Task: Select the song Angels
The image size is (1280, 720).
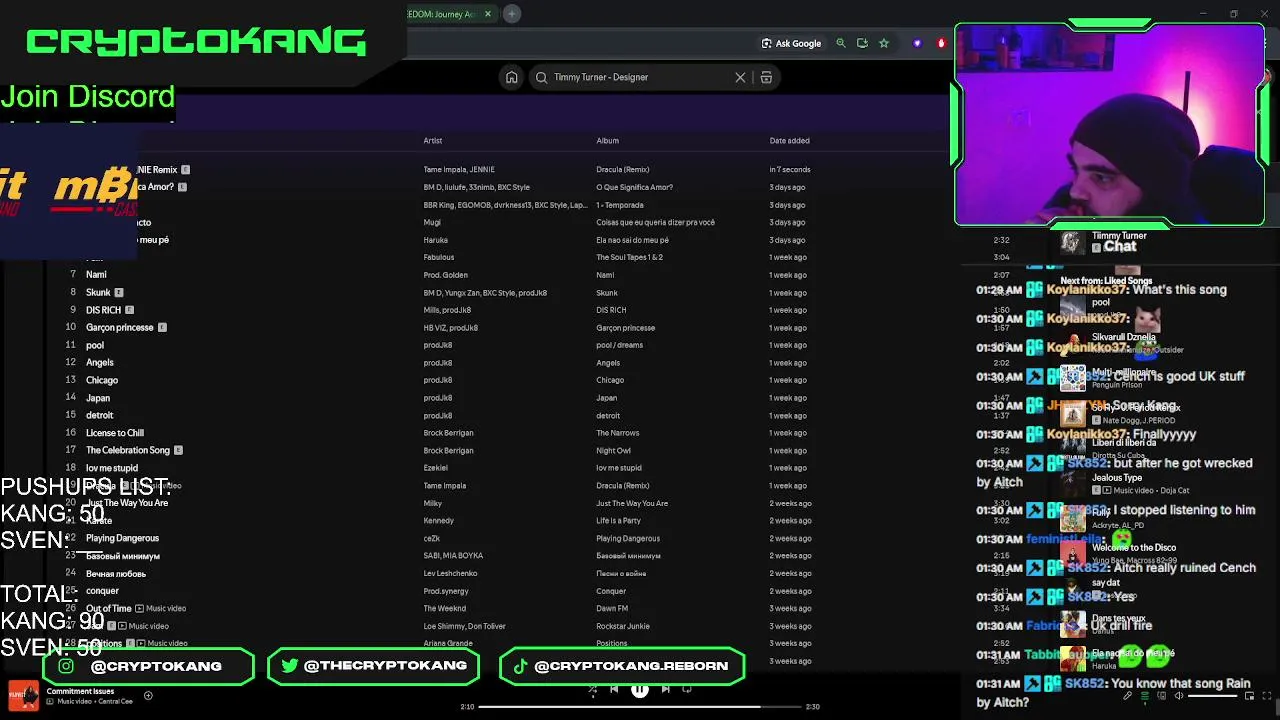Action: 100,363
